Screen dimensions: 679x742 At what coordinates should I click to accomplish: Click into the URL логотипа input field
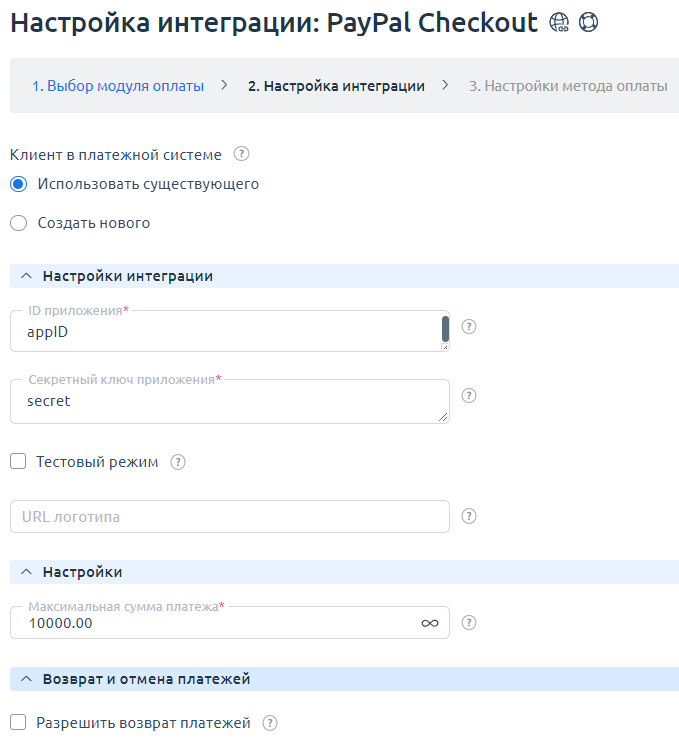click(229, 517)
